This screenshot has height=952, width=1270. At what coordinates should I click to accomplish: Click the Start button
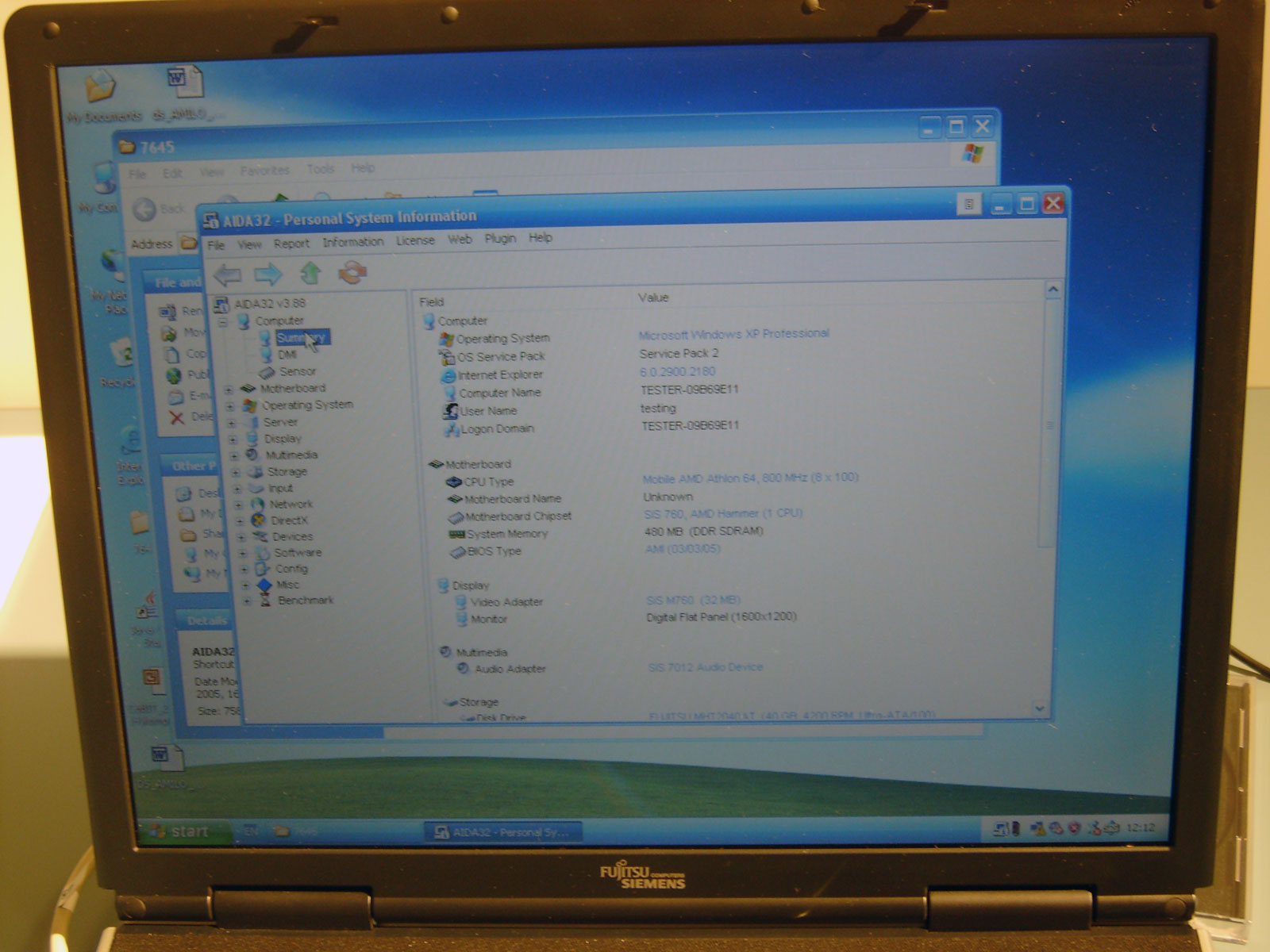pyautogui.click(x=183, y=831)
